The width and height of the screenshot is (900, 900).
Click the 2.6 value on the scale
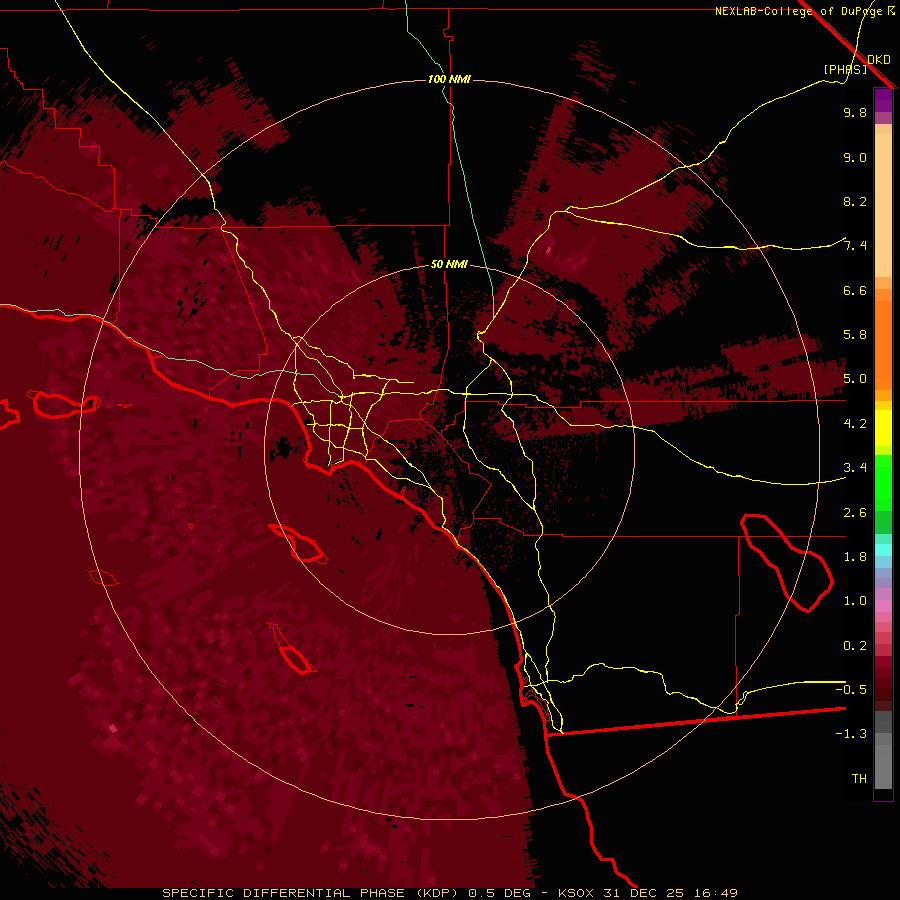855,513
